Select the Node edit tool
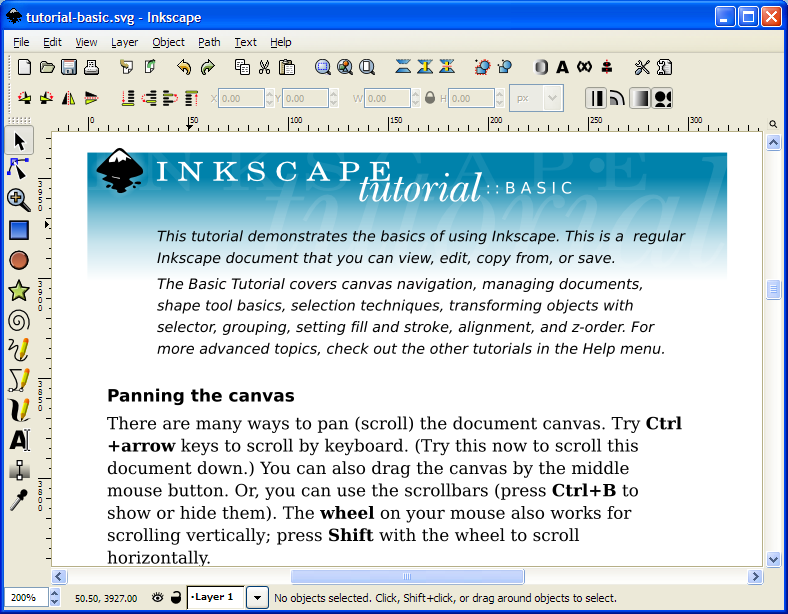788x614 pixels. (18, 168)
